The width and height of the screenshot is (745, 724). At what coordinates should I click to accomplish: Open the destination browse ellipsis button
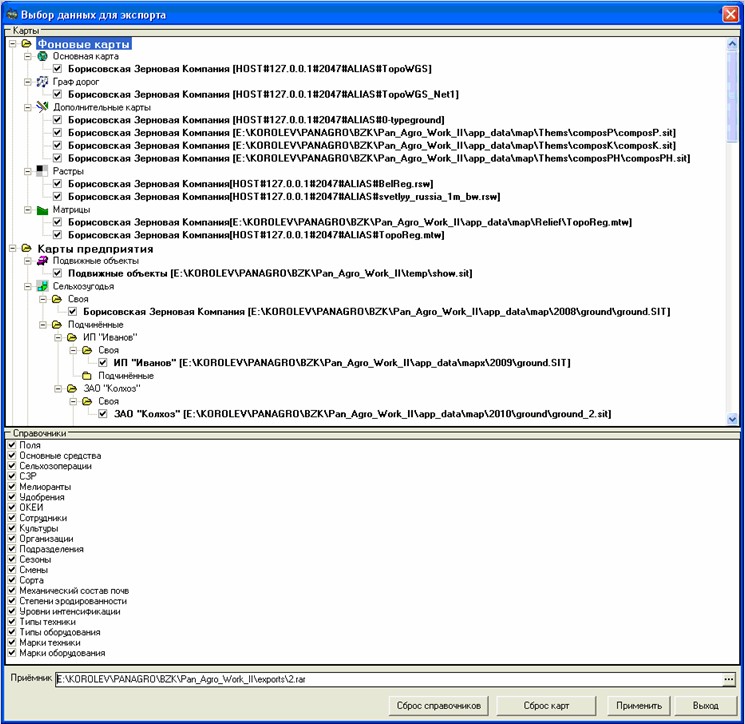tap(729, 679)
